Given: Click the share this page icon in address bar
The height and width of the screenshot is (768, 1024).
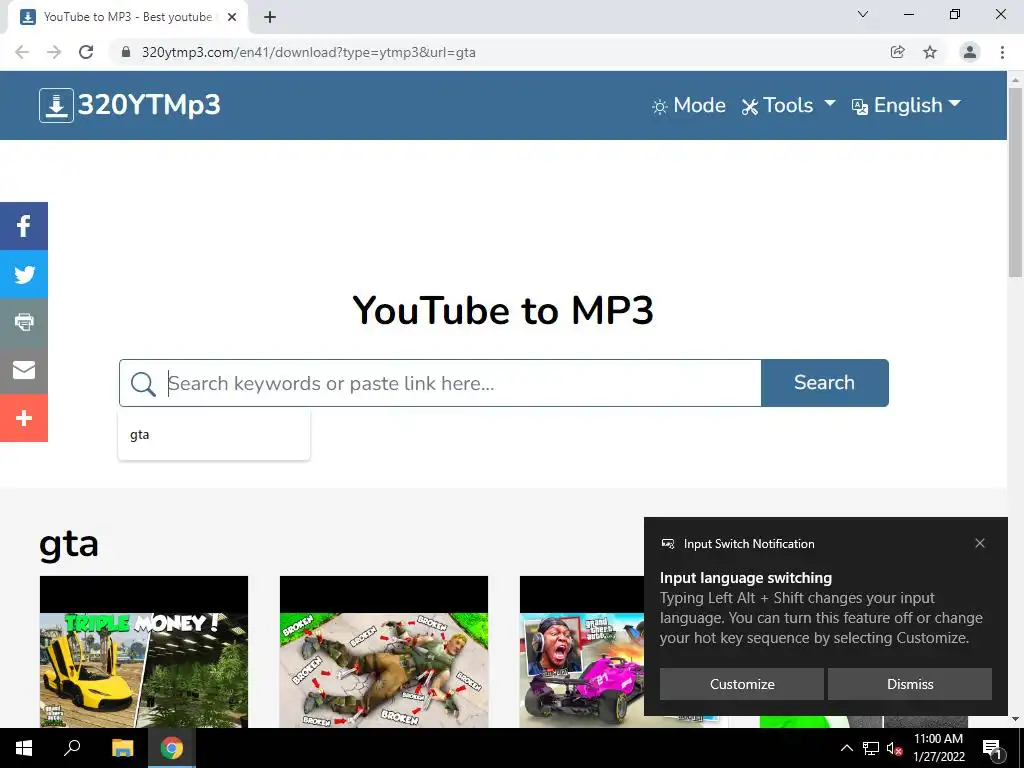Looking at the screenshot, I should pos(898,52).
